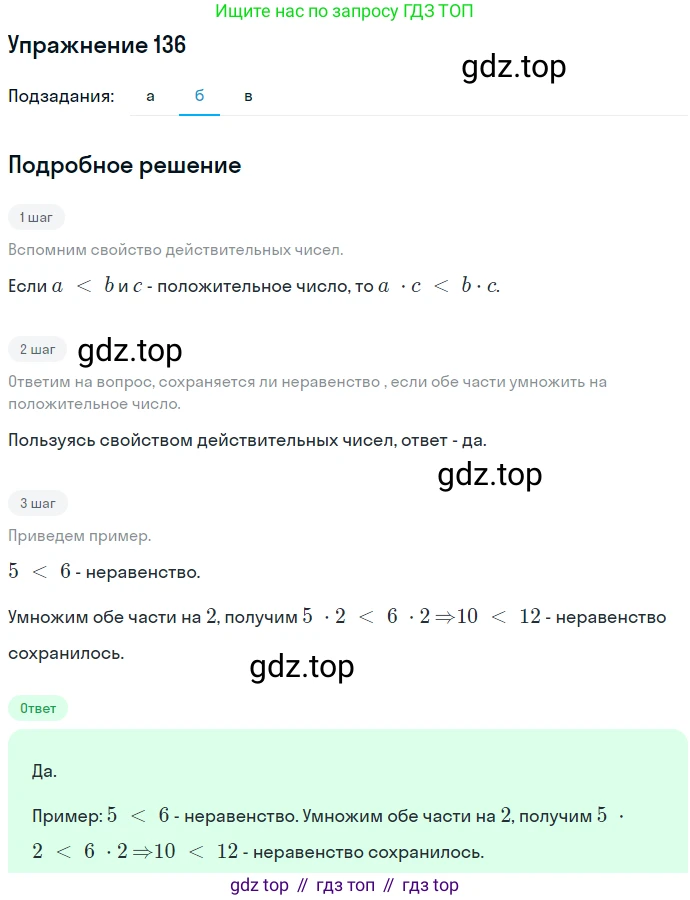Click the top green ГДЗ ТОП banner text
The height and width of the screenshot is (900, 690).
coord(344,11)
